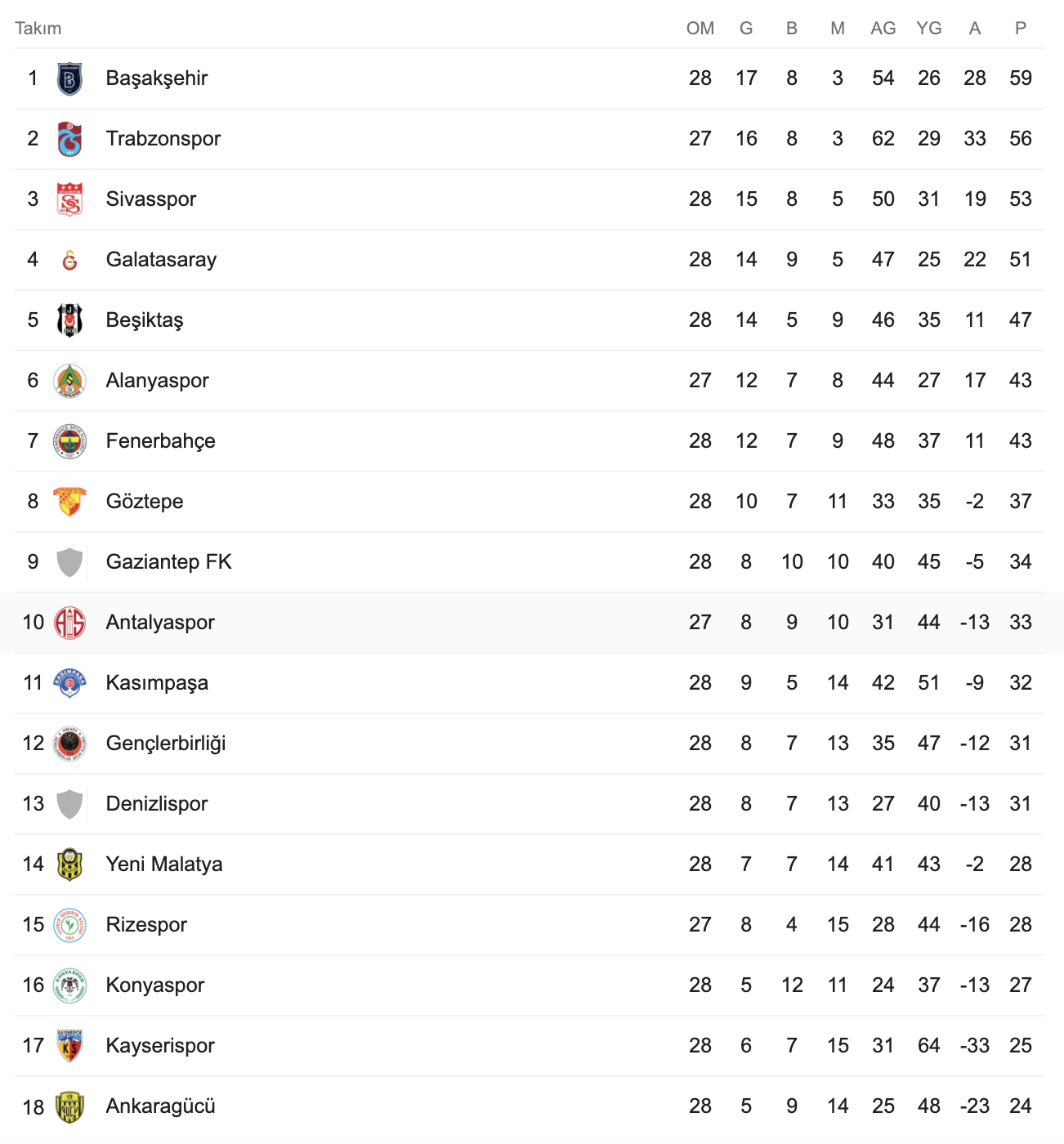Screen dimensions: 1064x1144
Task: Click the Kayserispor team crest
Action: coord(69,1047)
